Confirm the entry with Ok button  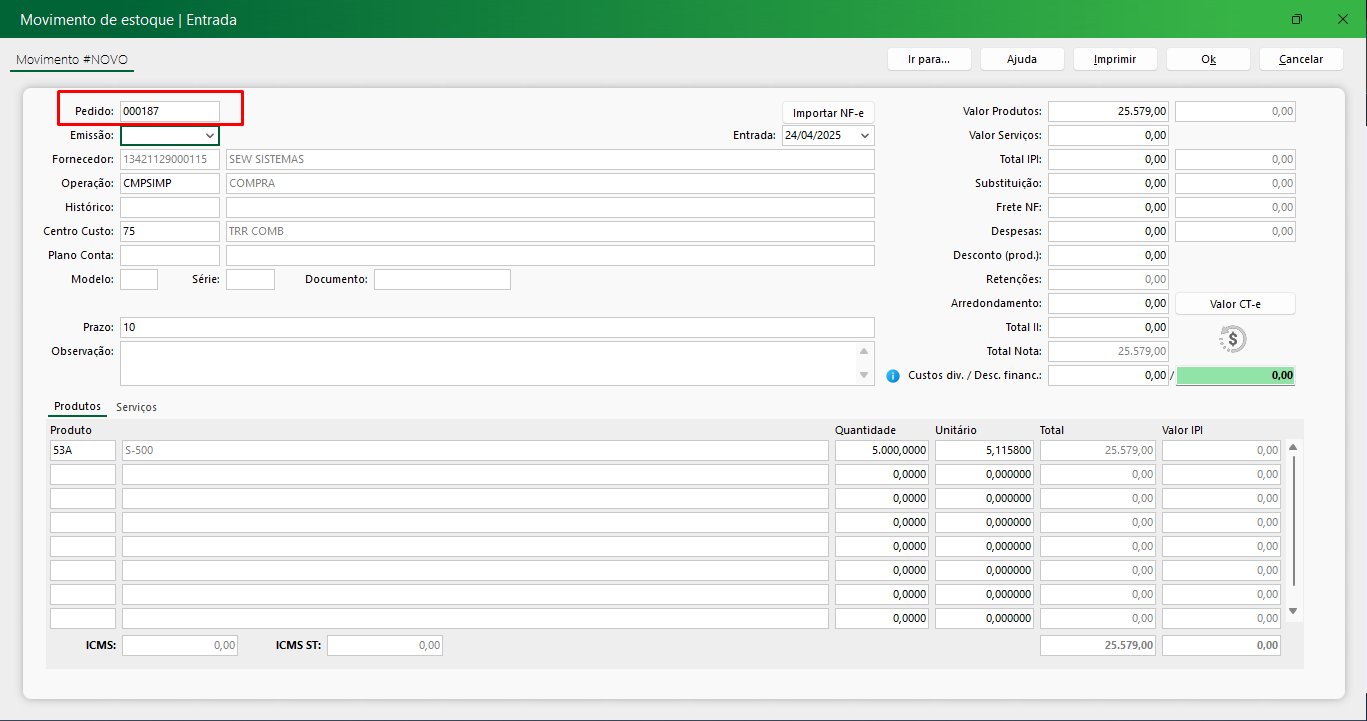(1207, 59)
